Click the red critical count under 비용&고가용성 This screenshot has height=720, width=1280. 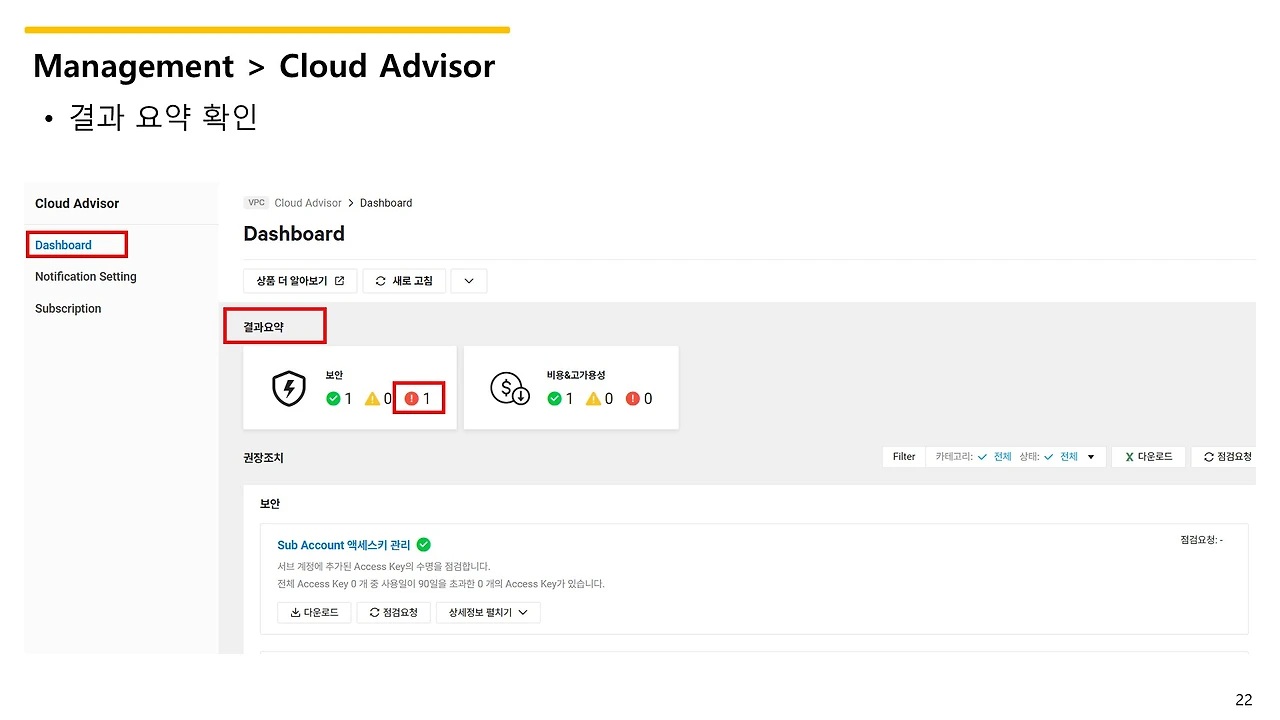pyautogui.click(x=639, y=398)
